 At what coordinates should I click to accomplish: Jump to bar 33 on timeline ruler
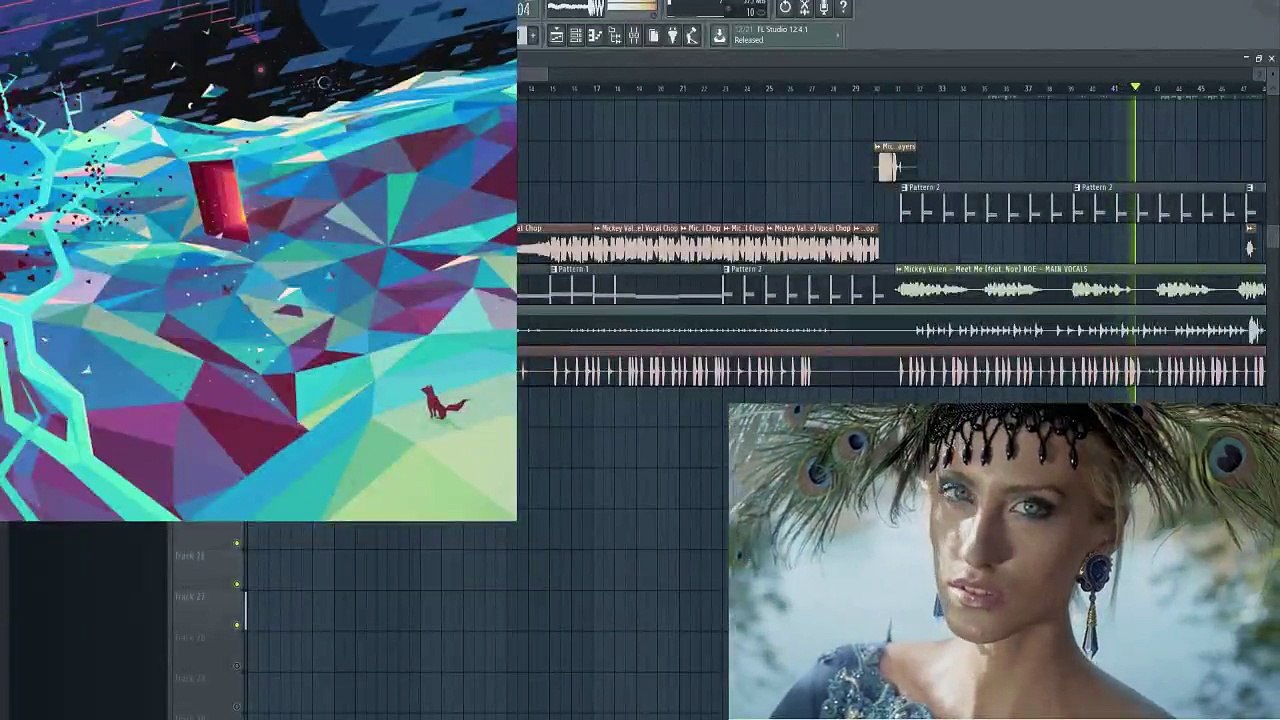(x=941, y=89)
